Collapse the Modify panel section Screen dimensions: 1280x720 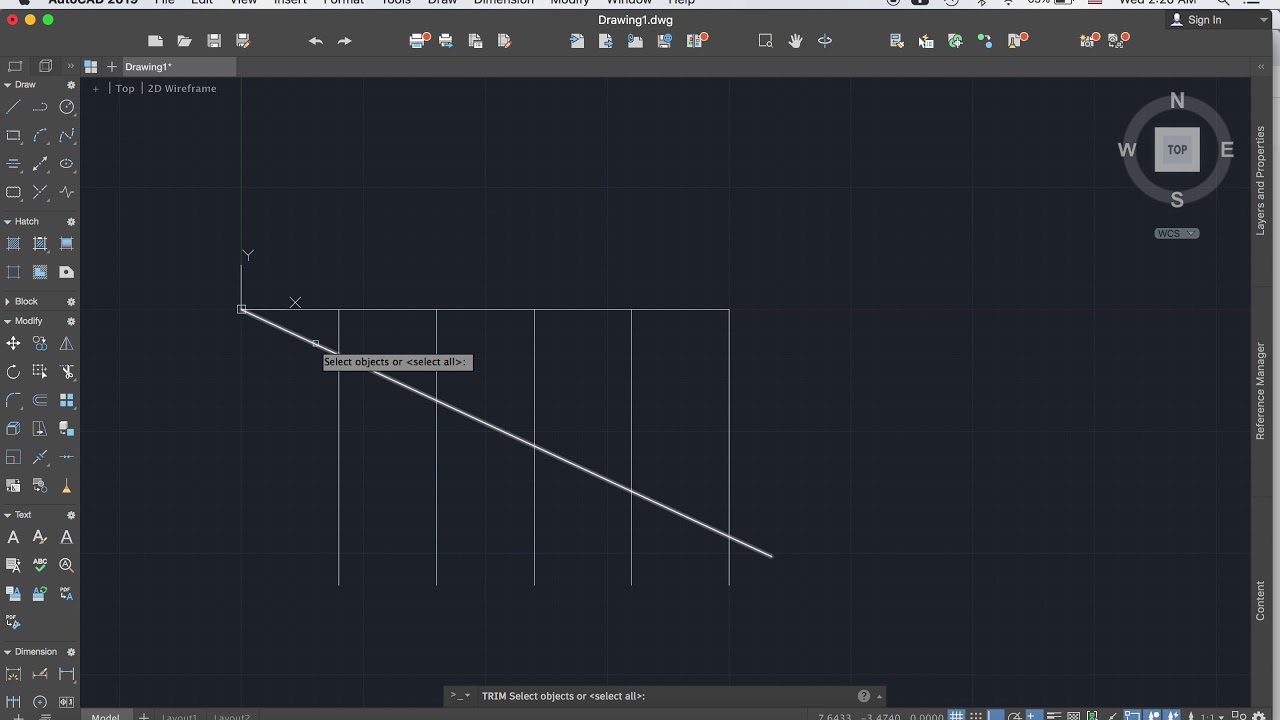coord(8,322)
